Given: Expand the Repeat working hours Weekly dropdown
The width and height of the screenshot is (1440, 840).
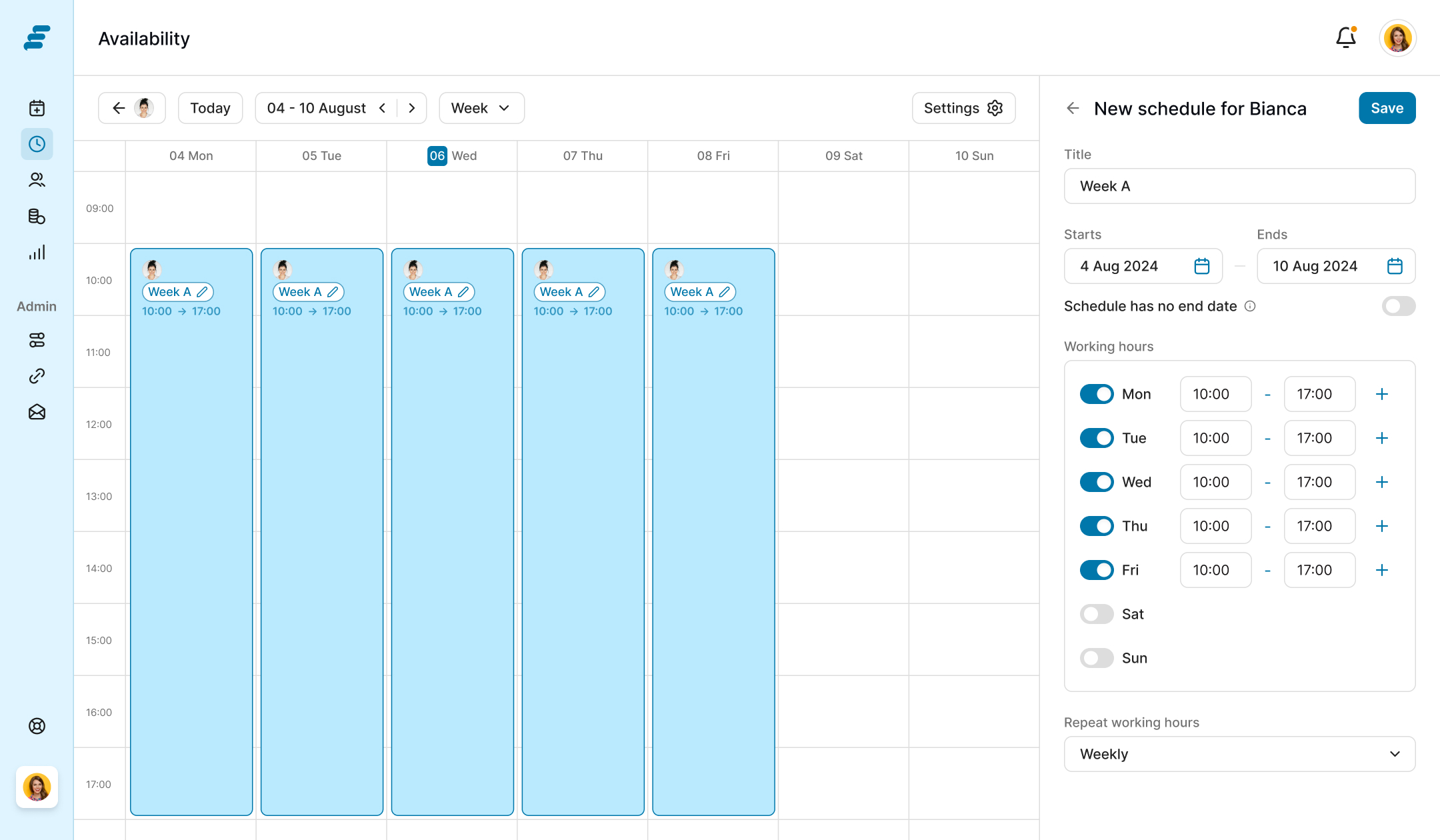Looking at the screenshot, I should click(x=1239, y=754).
